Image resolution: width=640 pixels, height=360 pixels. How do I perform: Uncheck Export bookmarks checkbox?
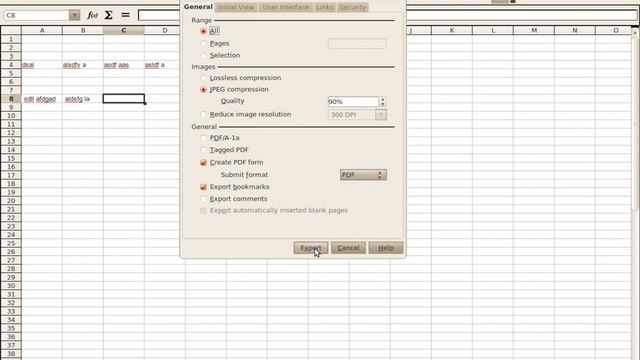(203, 187)
